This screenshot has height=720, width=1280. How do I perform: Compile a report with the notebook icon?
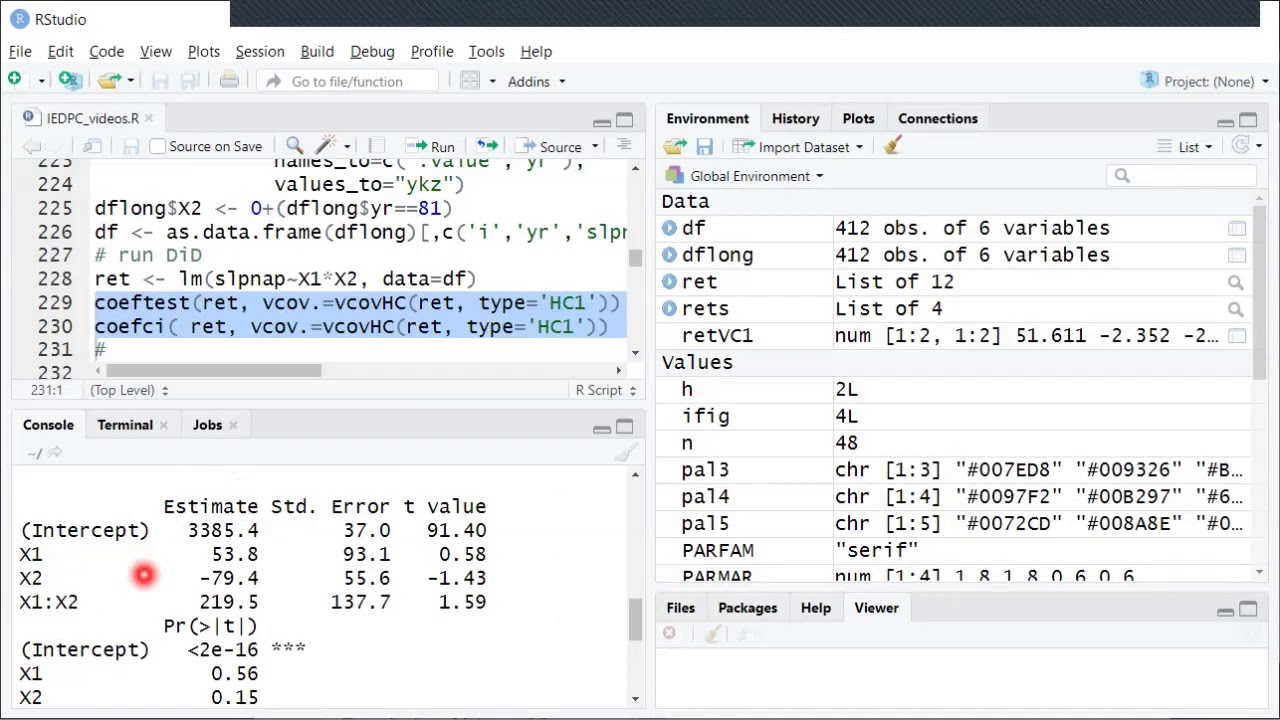tap(376, 146)
